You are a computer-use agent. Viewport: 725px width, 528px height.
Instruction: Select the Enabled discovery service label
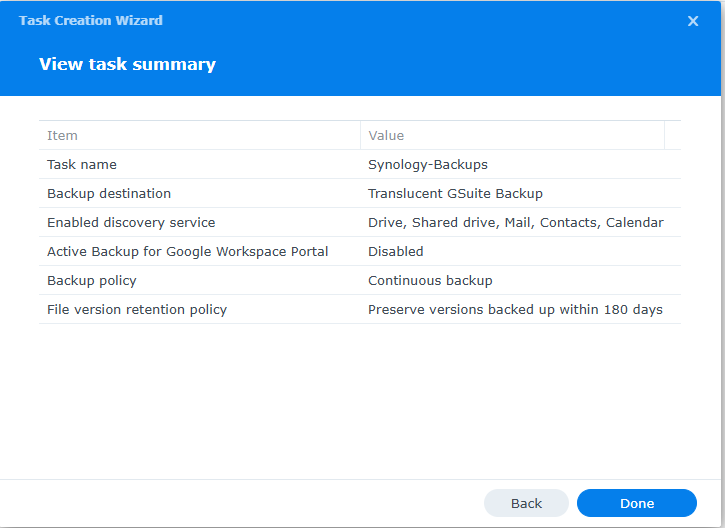pyautogui.click(x=131, y=223)
